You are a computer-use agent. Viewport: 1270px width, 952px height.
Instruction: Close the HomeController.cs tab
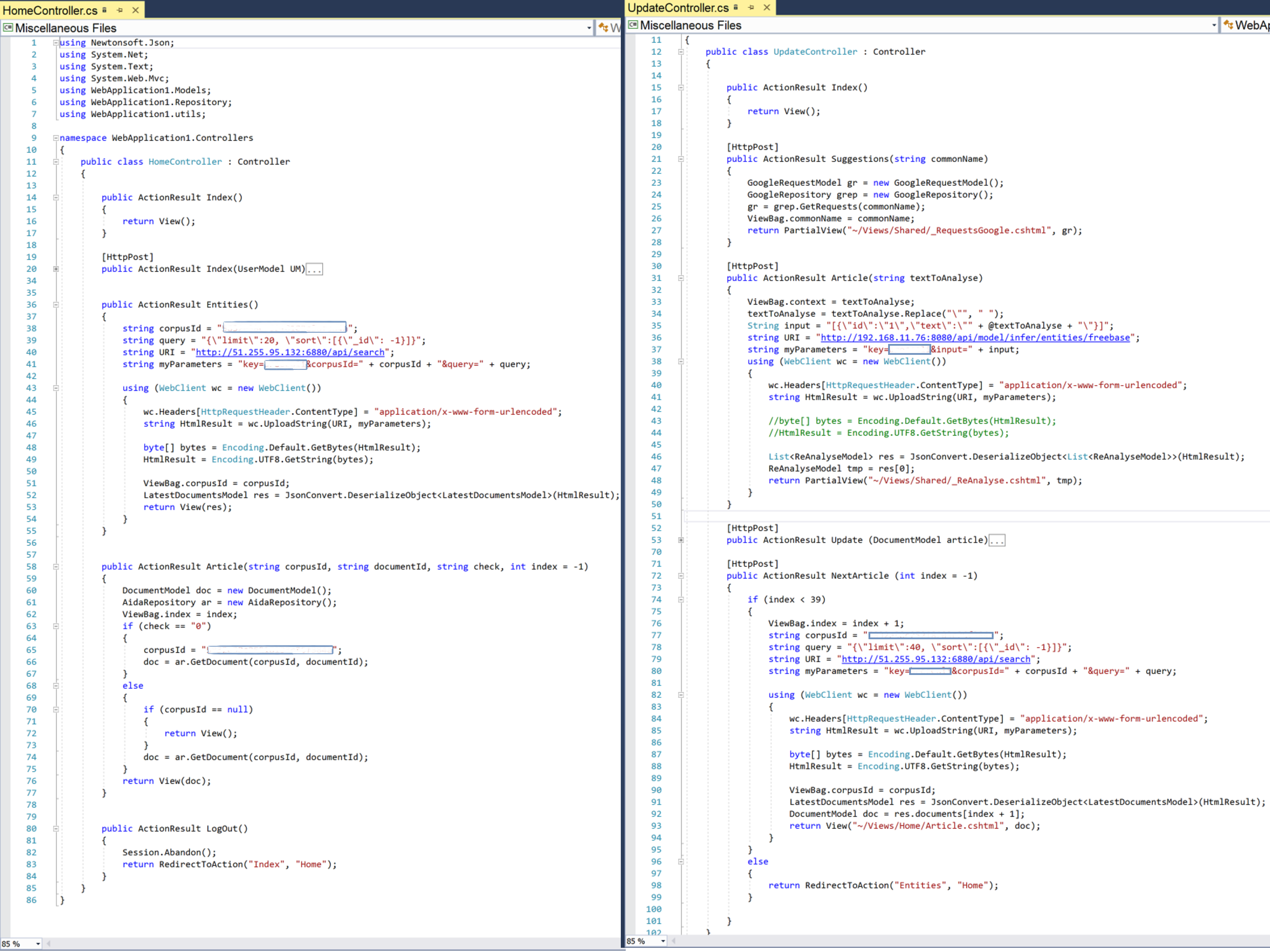point(136,10)
